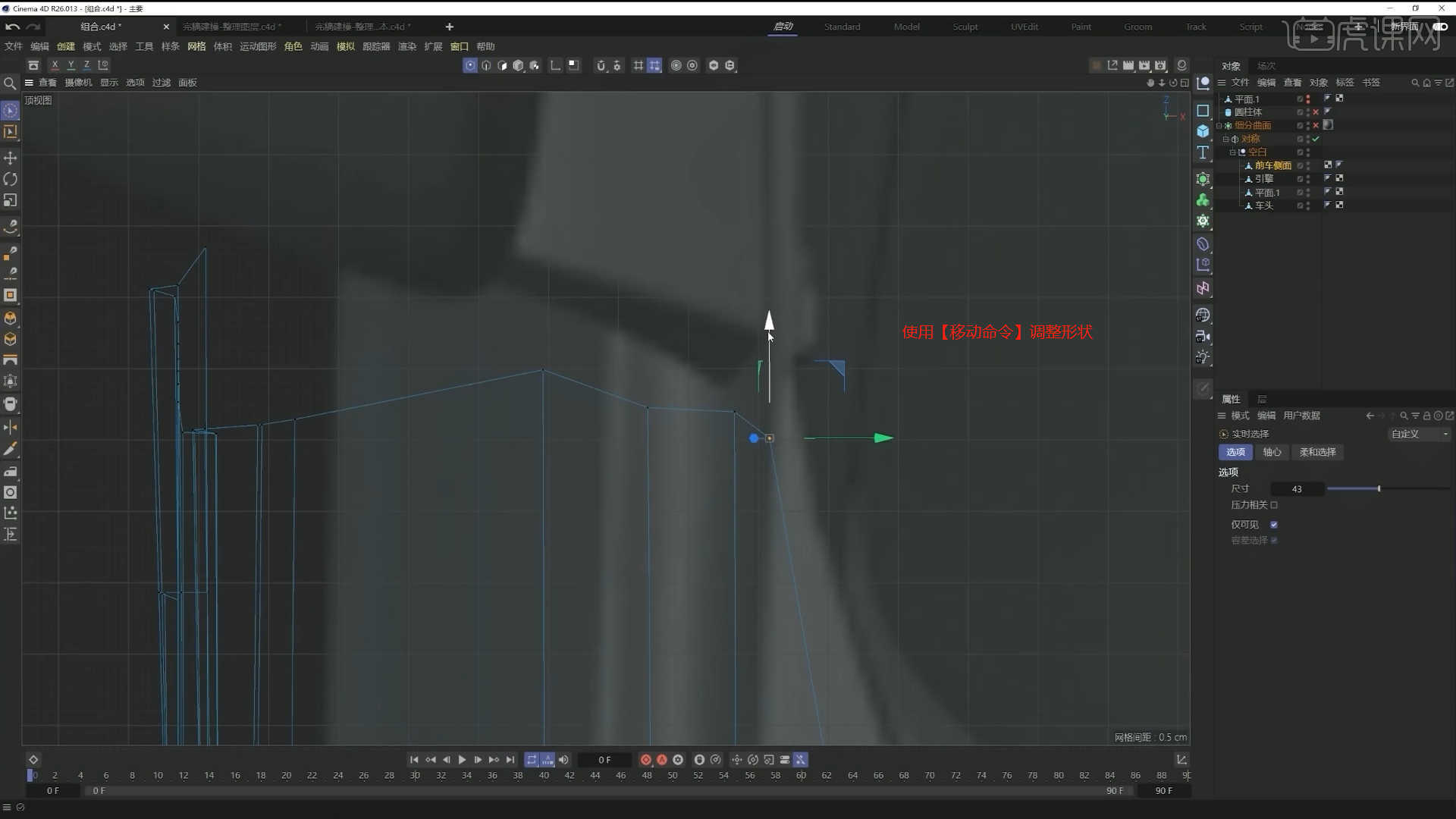Viewport: 1456px width, 819px height.
Task: Click the Light object icon in right palette
Action: (x=1203, y=357)
